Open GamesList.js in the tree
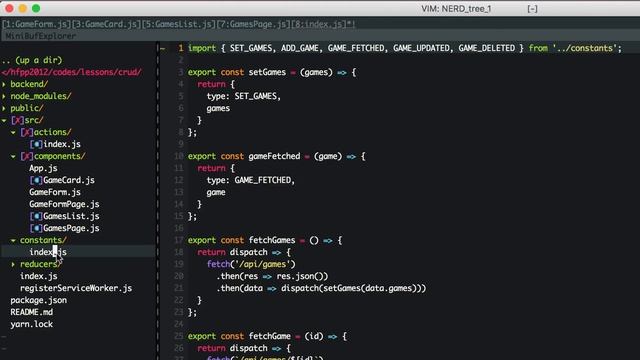 click(x=71, y=216)
